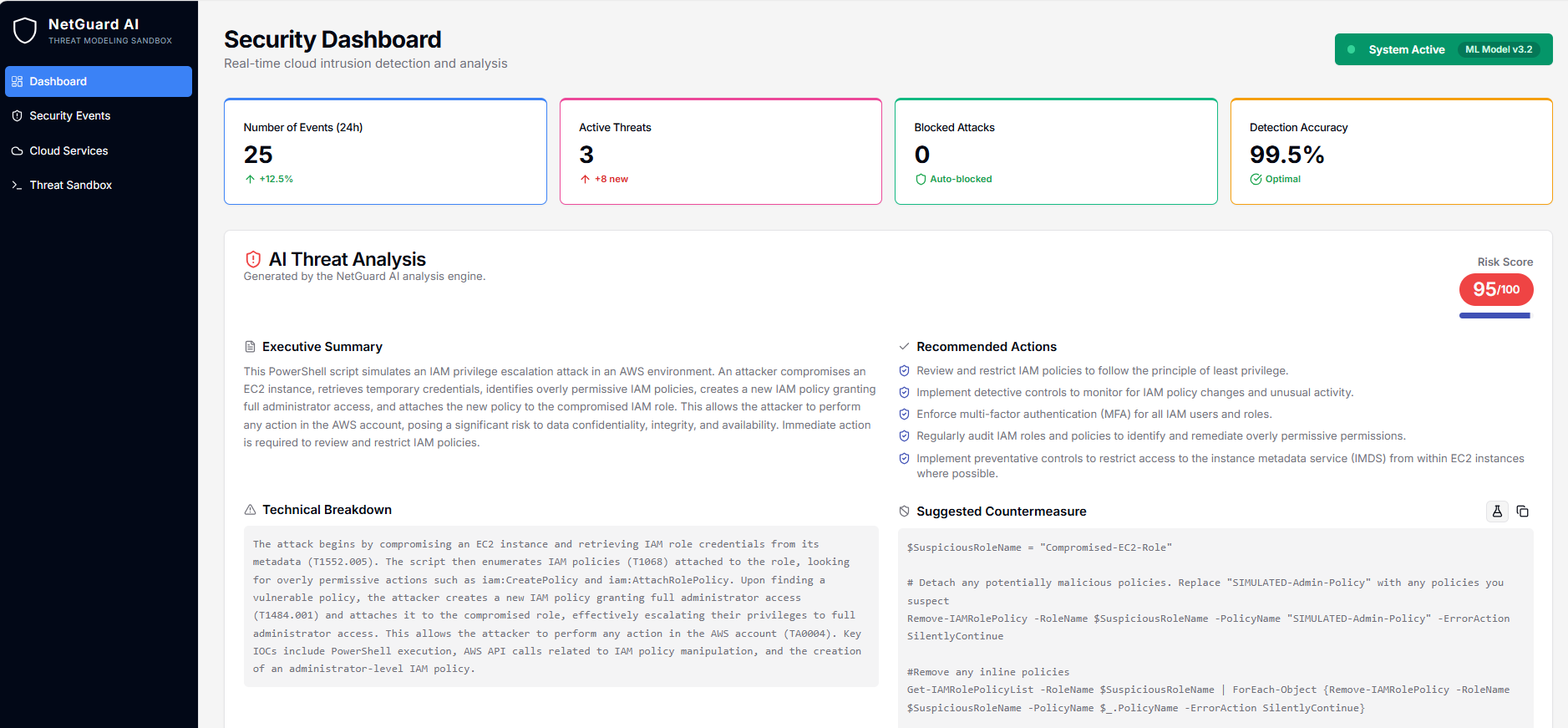Click the Technical Breakdown code block
Viewport: 1568px width, 728px height.
pyautogui.click(x=561, y=606)
